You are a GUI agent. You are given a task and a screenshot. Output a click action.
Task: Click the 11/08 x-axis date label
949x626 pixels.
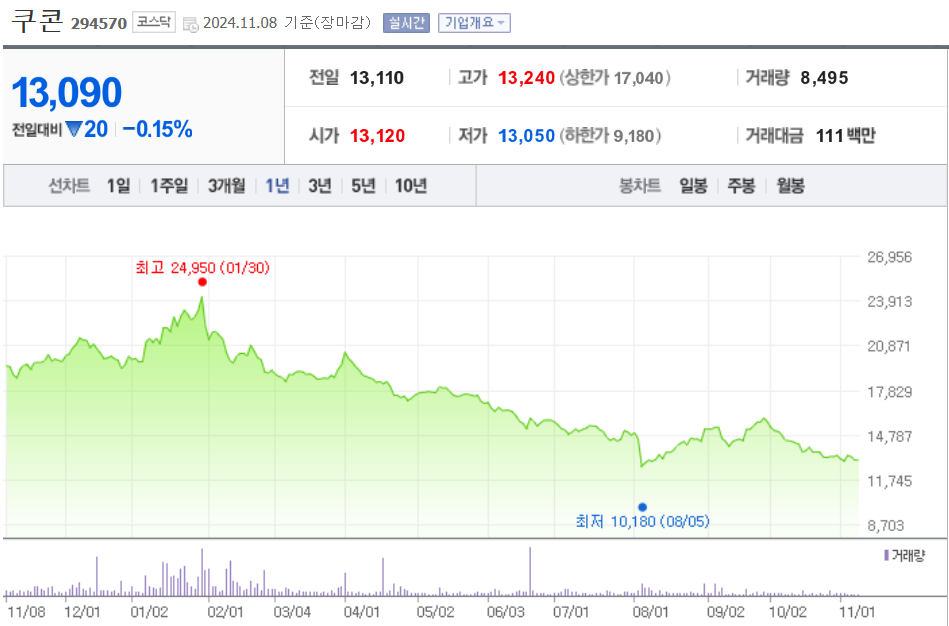26,611
